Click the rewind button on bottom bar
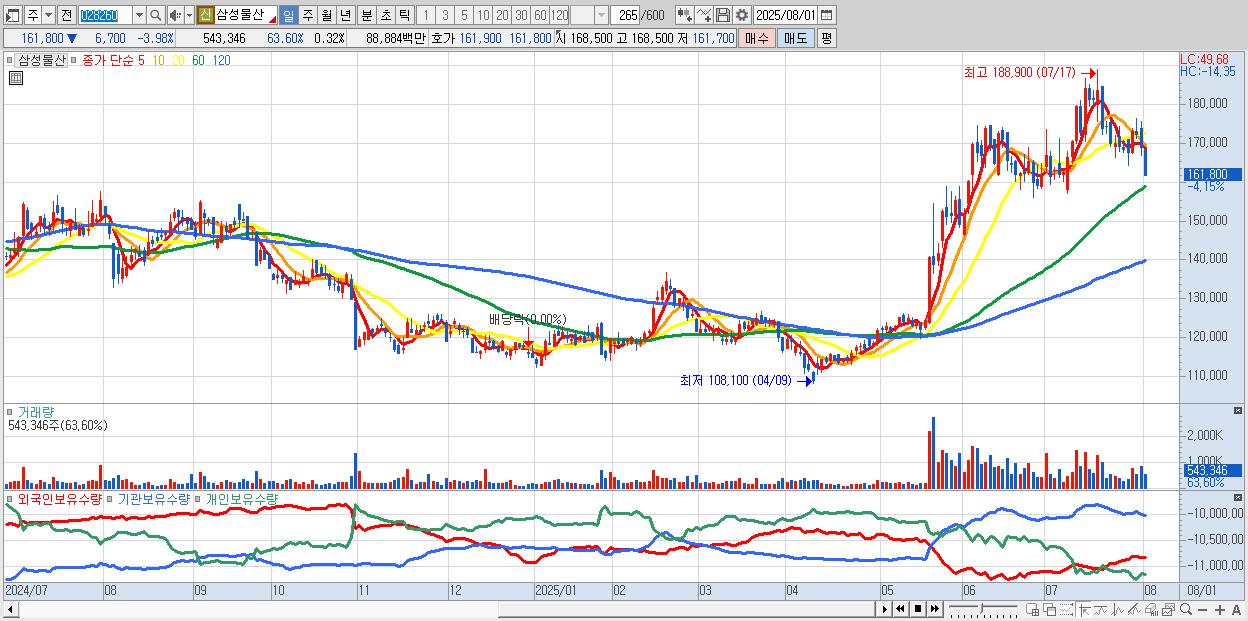 coord(901,609)
